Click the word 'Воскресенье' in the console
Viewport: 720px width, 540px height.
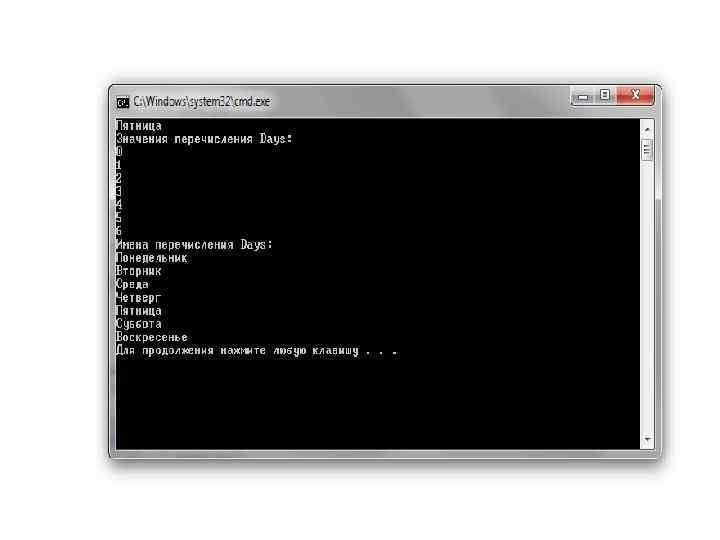(152, 337)
